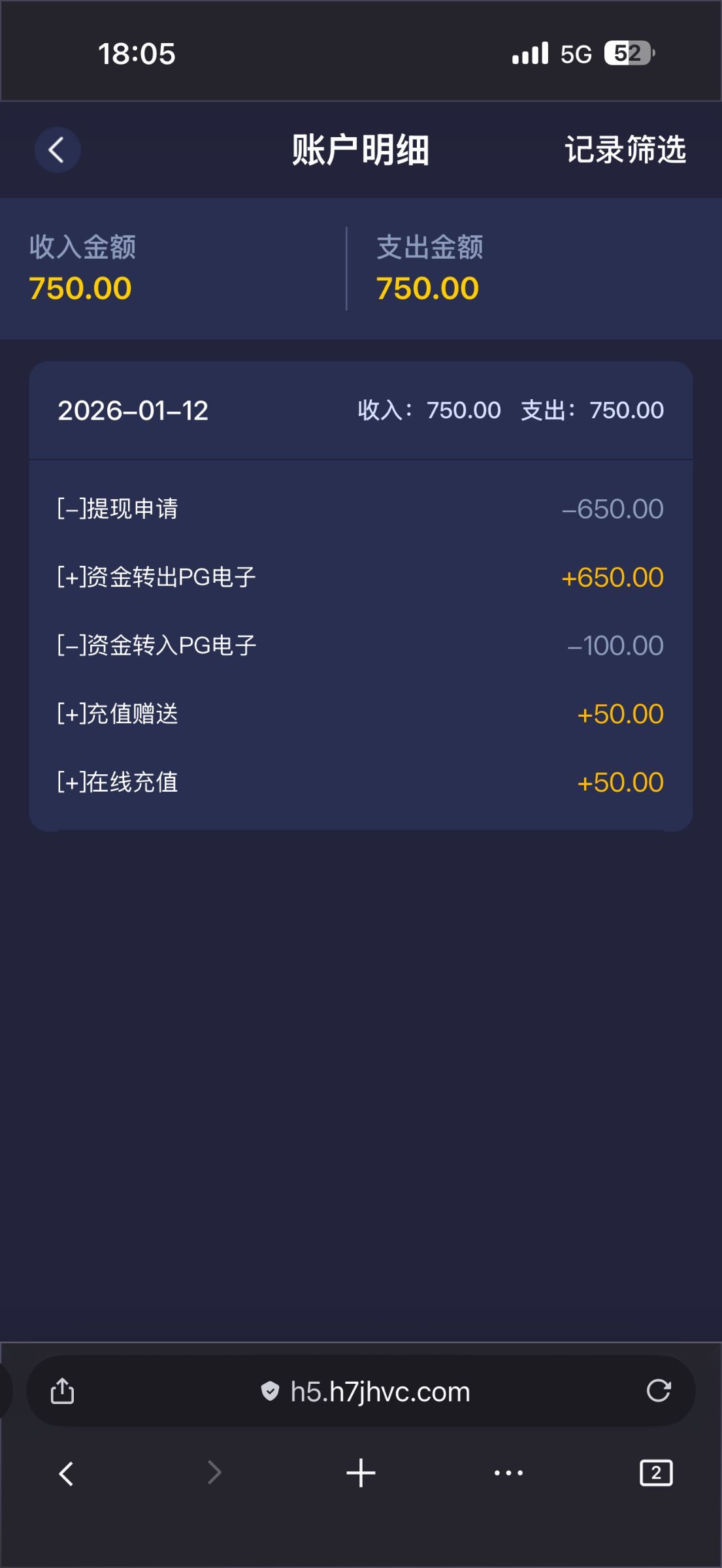Select the 提现申请 withdrawal record
The width and height of the screenshot is (722, 1568).
(x=361, y=509)
